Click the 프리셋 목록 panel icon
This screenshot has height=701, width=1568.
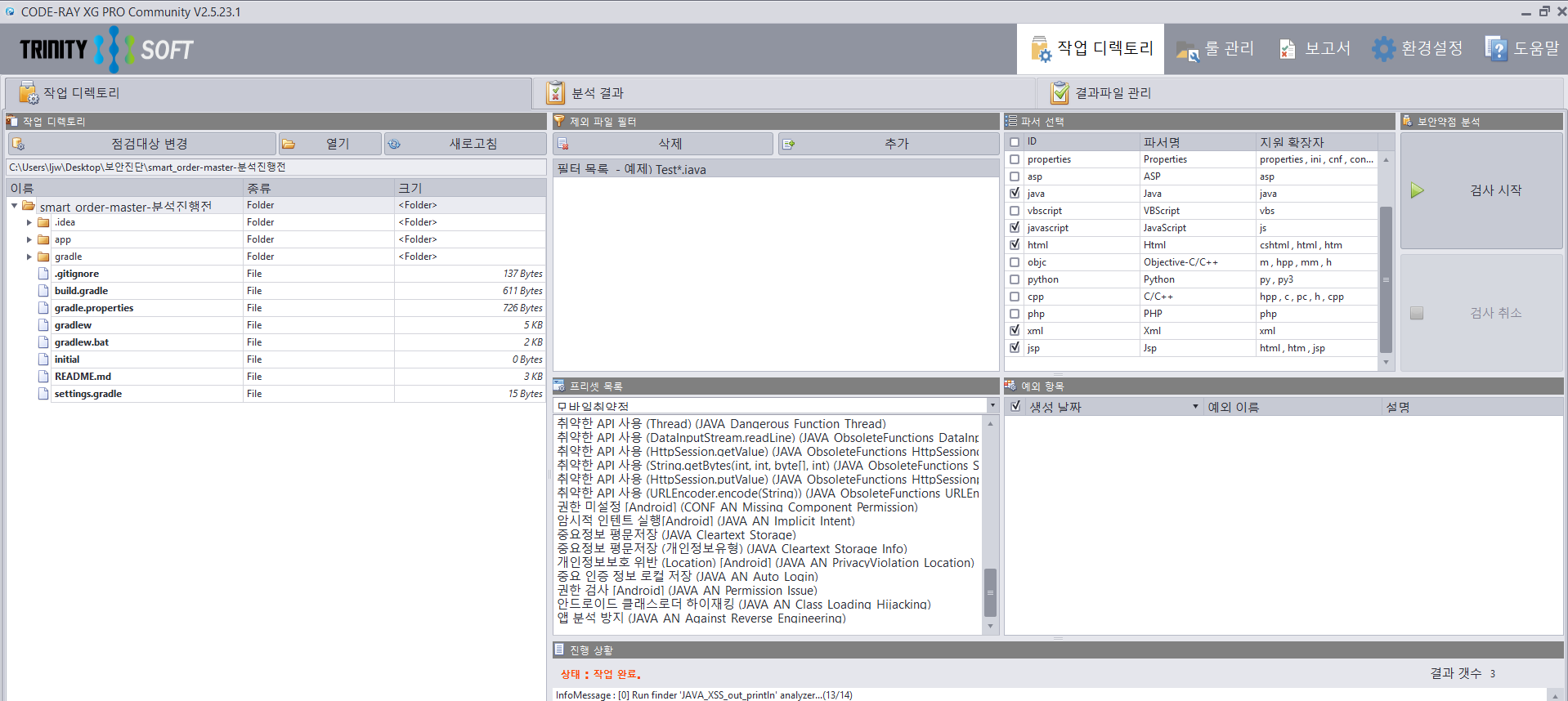pyautogui.click(x=559, y=386)
